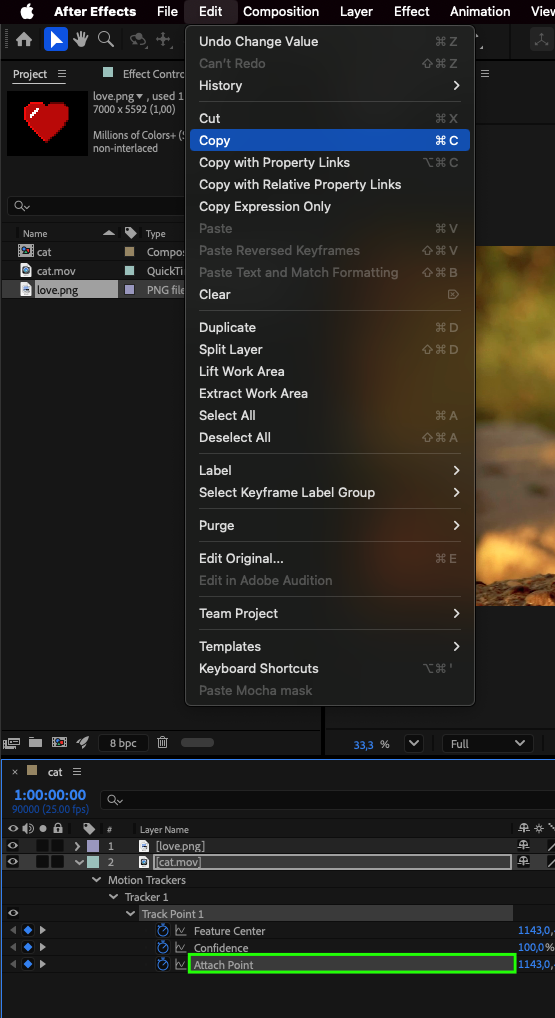This screenshot has width=555, height=1018.
Task: Click the new composition icon in Project footer
Action: coord(59,743)
